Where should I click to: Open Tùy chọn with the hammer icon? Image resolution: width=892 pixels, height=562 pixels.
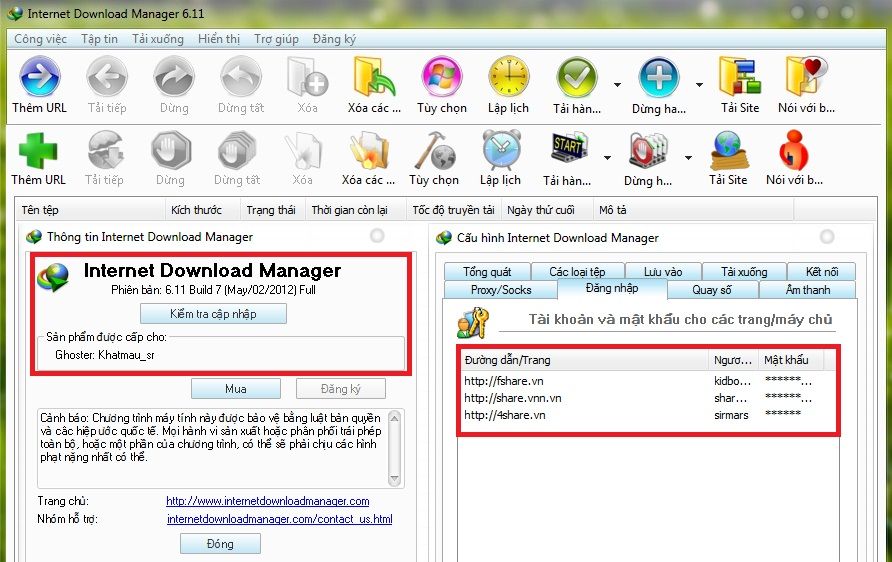point(434,151)
